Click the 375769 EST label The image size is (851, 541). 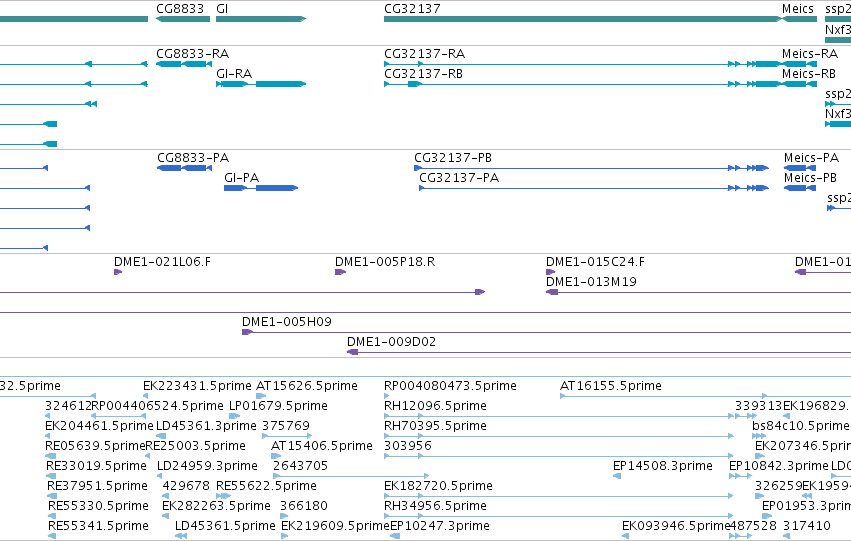pos(285,426)
